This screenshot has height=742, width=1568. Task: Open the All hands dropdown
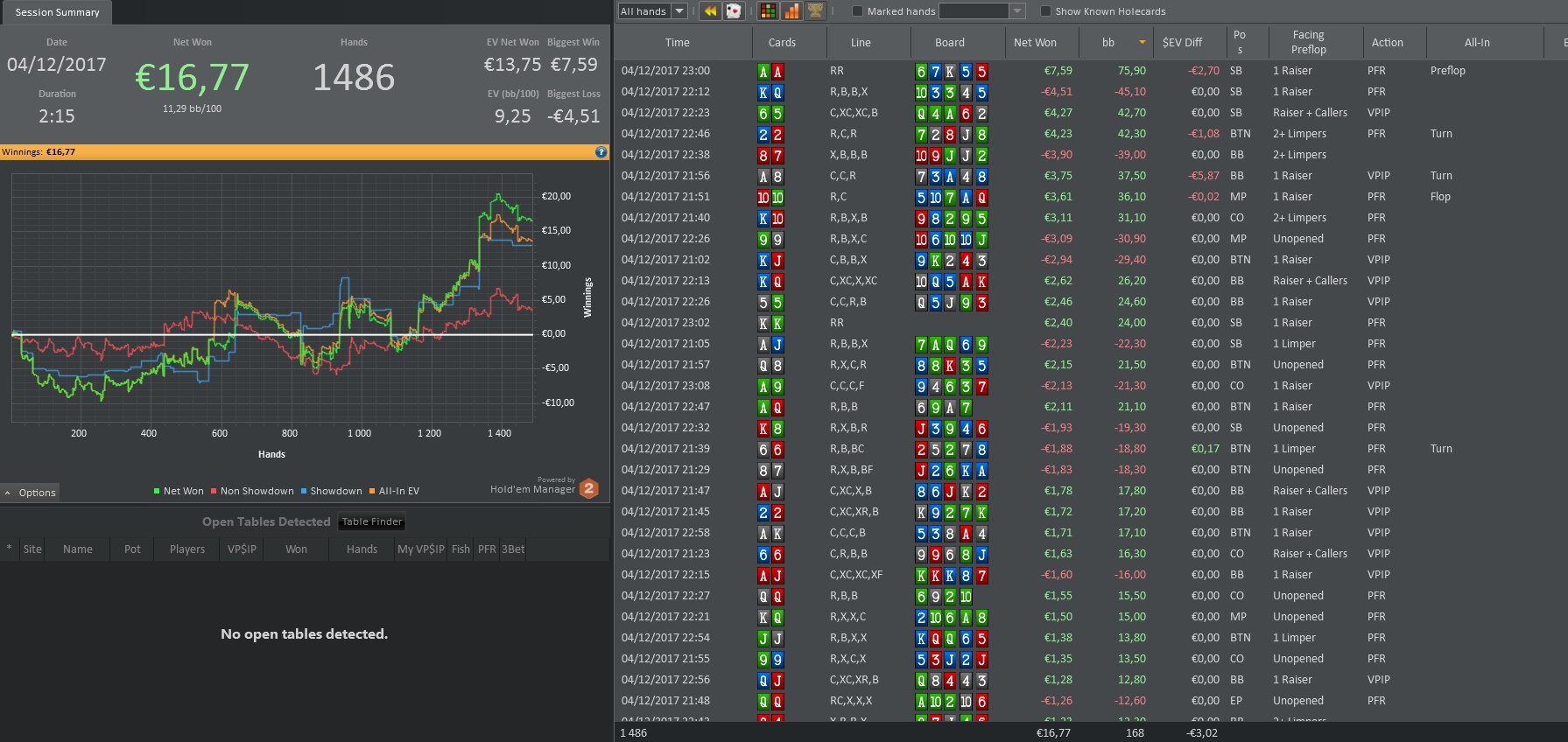pyautogui.click(x=652, y=11)
